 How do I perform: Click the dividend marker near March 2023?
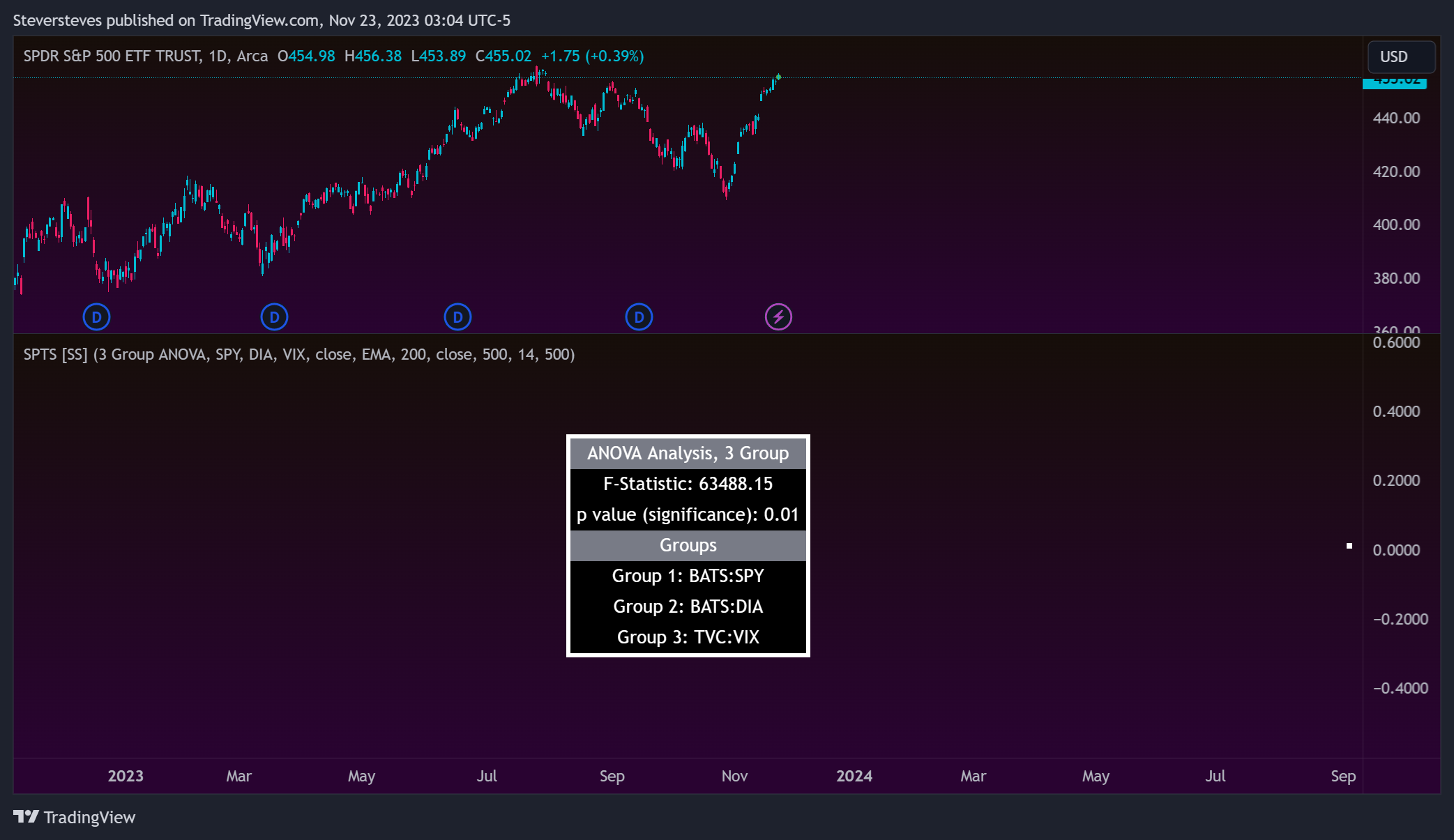(274, 317)
